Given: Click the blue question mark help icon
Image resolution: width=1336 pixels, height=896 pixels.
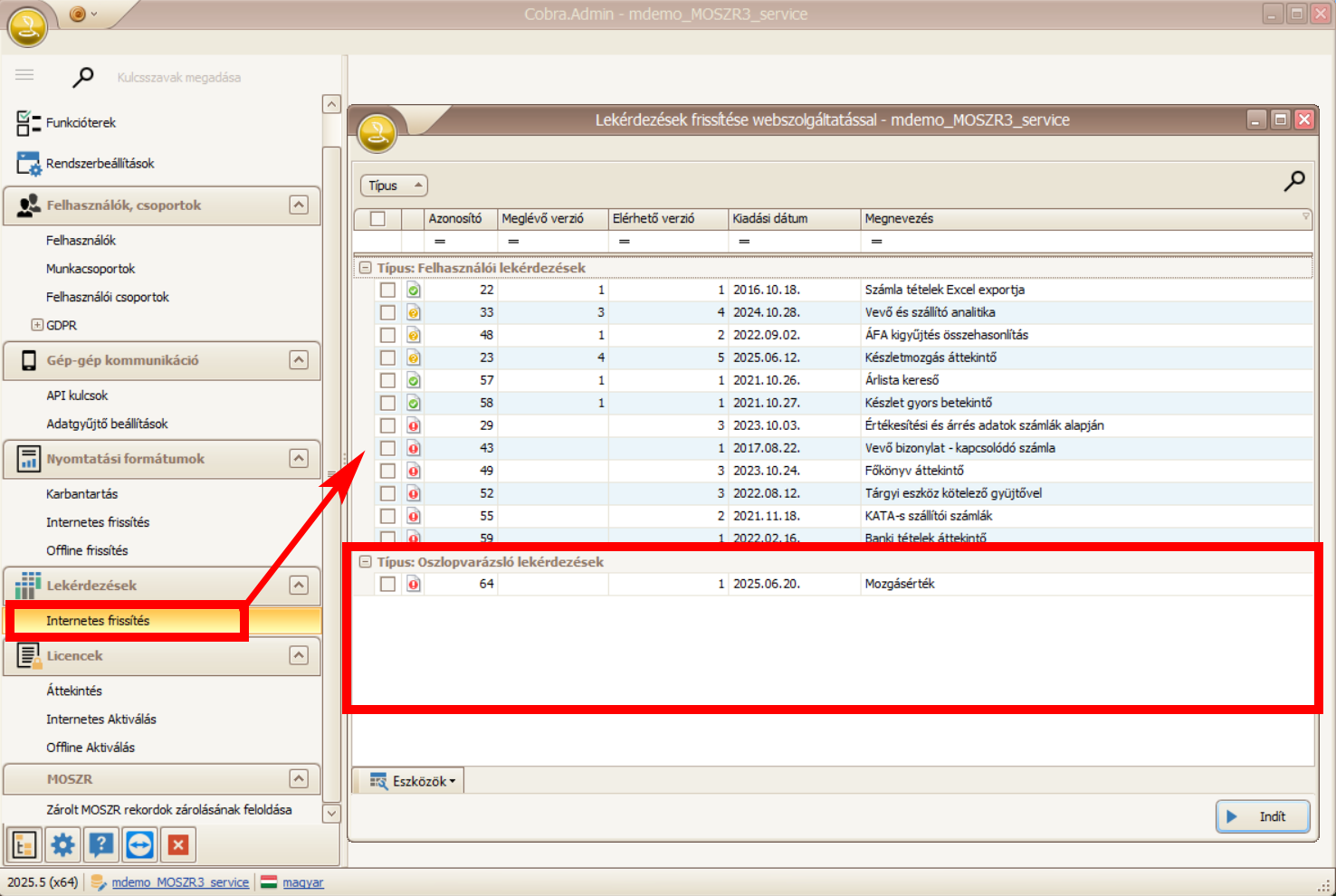Looking at the screenshot, I should pos(101,845).
